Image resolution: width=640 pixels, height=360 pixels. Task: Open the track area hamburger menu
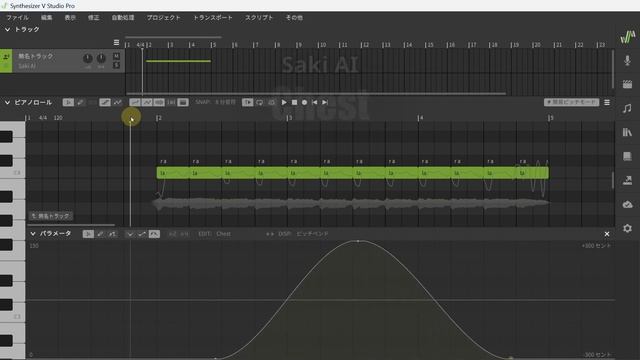pos(116,42)
